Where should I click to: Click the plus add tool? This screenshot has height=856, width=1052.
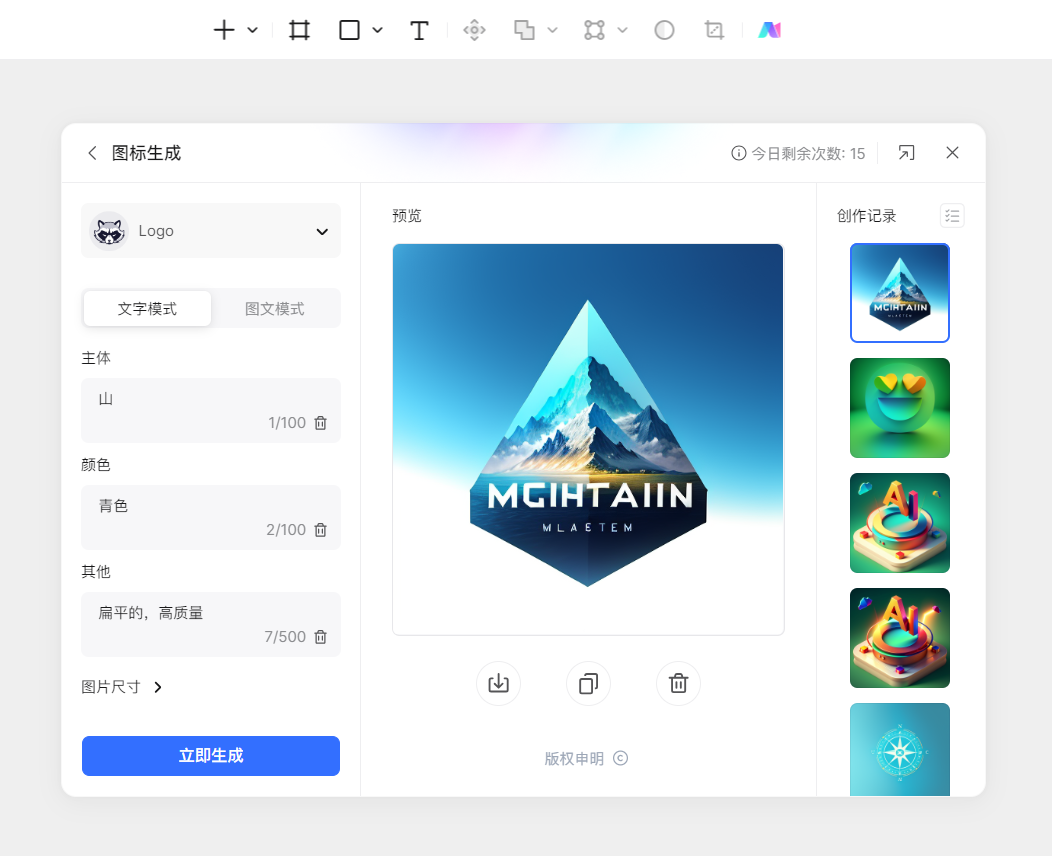tap(224, 30)
